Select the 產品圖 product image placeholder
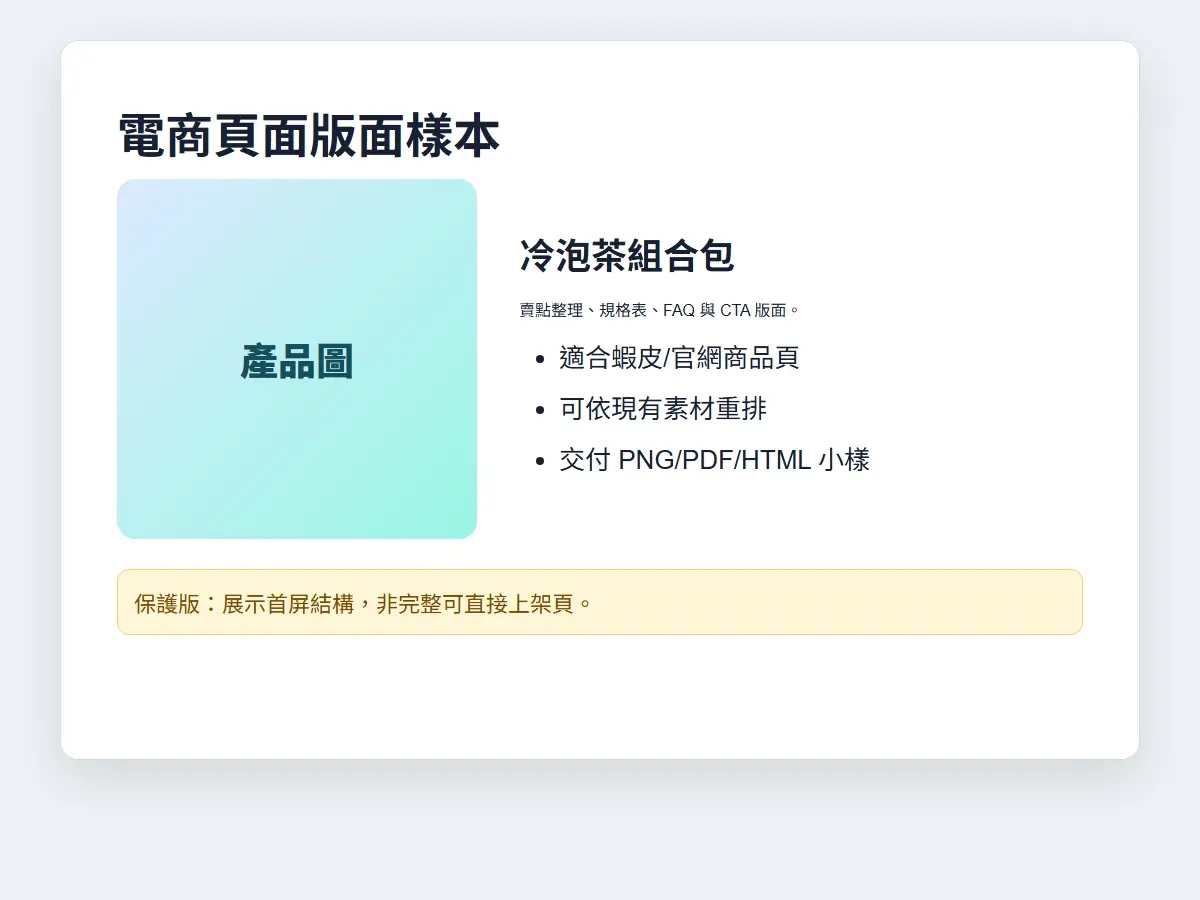 point(297,359)
